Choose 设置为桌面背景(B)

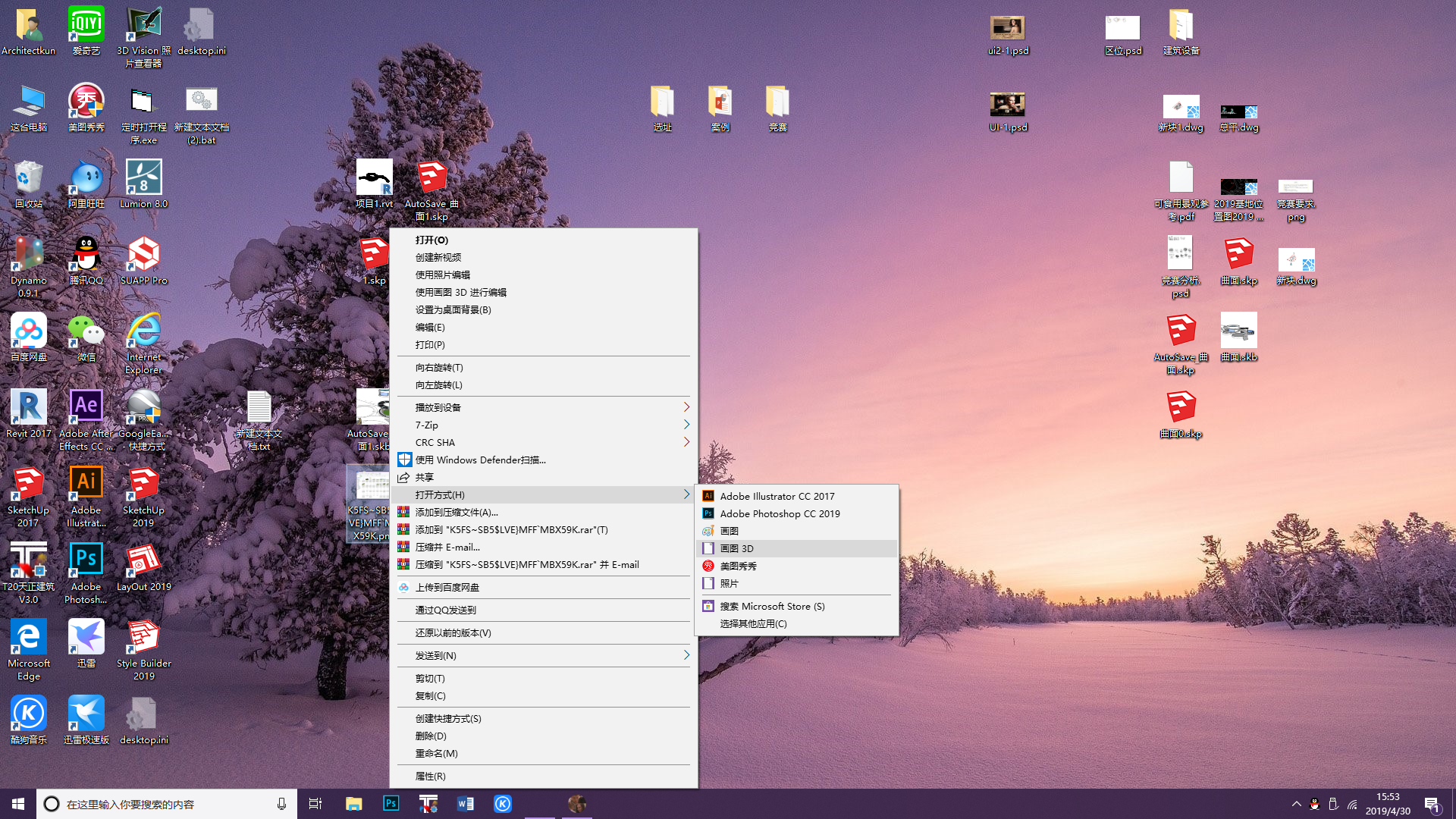tap(543, 309)
